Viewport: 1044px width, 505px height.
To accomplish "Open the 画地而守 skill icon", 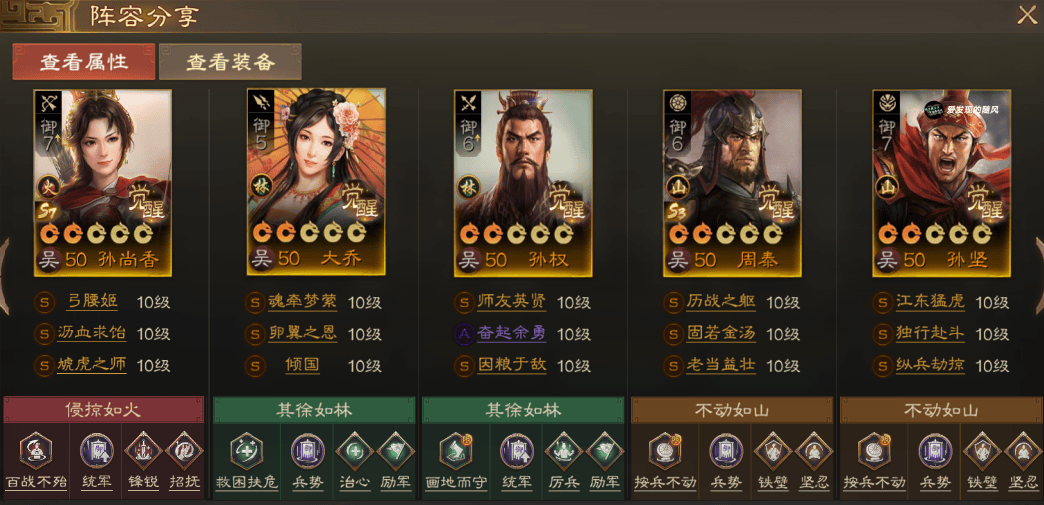I will coord(456,451).
